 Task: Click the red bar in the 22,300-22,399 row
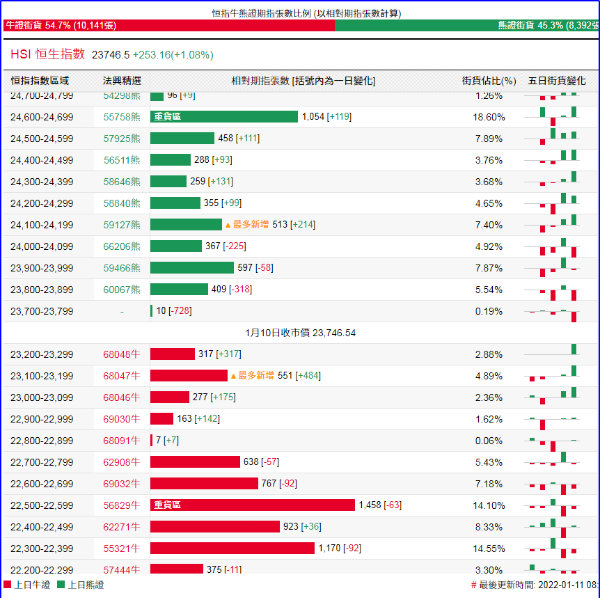point(232,548)
